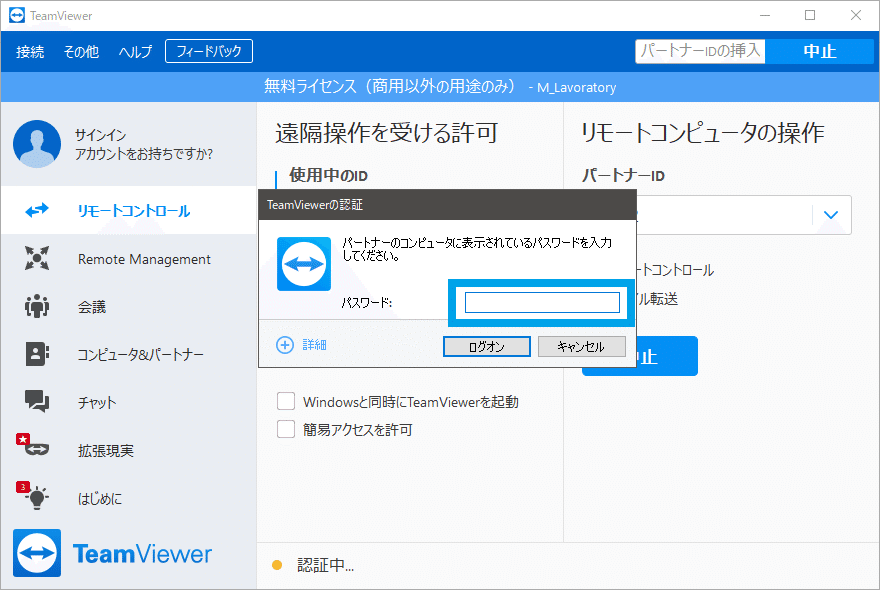Close the TeamViewer window
The width and height of the screenshot is (880, 590).
[x=855, y=15]
